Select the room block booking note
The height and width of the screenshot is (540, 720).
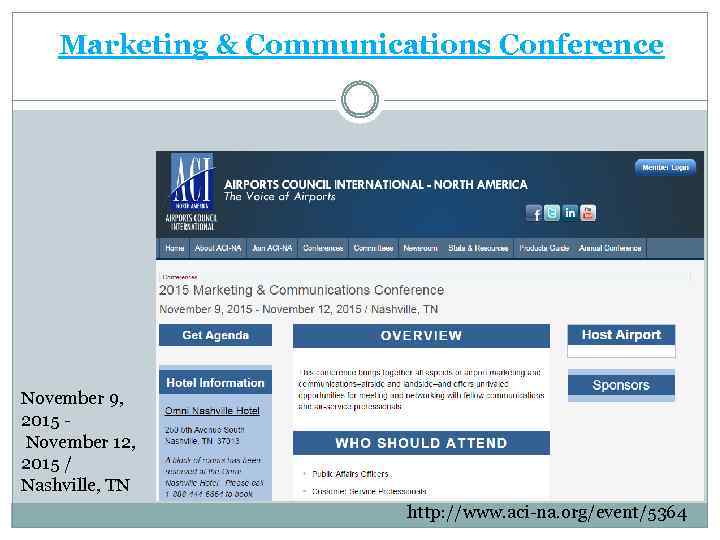[x=214, y=477]
